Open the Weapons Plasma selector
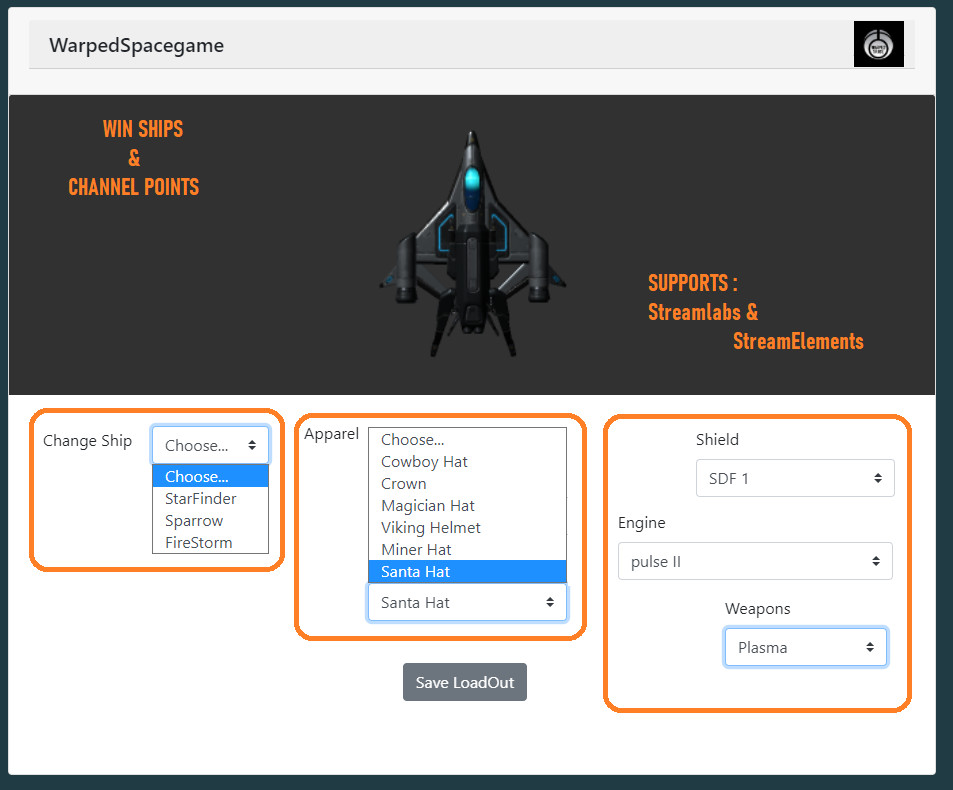 [x=806, y=647]
